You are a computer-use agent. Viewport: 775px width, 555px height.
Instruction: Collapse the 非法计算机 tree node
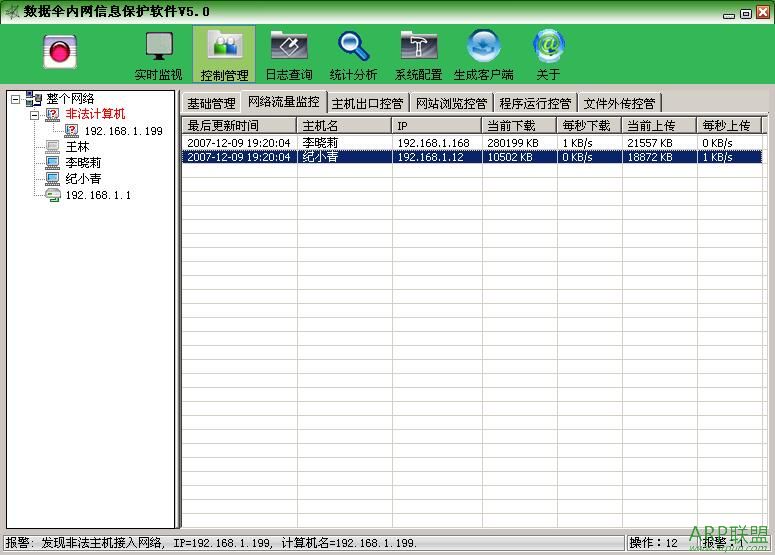(x=35, y=115)
